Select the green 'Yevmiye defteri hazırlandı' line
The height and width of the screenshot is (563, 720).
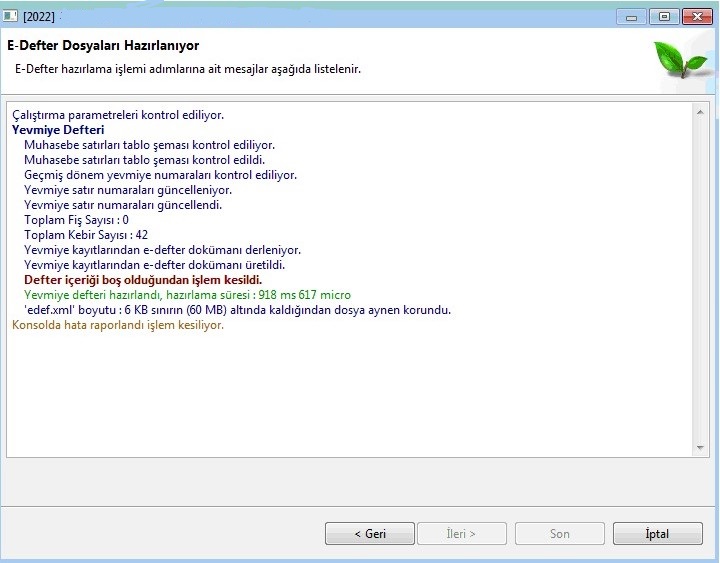tap(187, 295)
